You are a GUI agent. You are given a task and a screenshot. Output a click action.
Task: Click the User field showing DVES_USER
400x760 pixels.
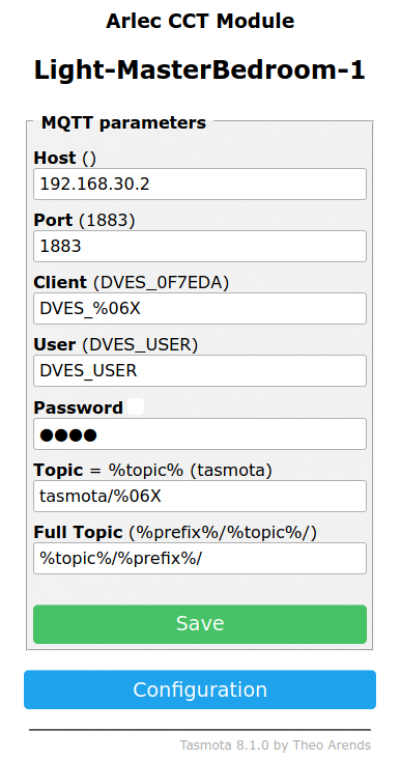(x=200, y=371)
